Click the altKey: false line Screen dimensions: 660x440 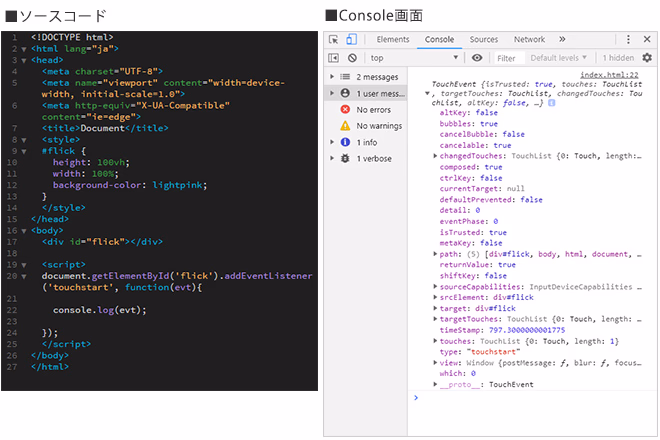coord(468,113)
